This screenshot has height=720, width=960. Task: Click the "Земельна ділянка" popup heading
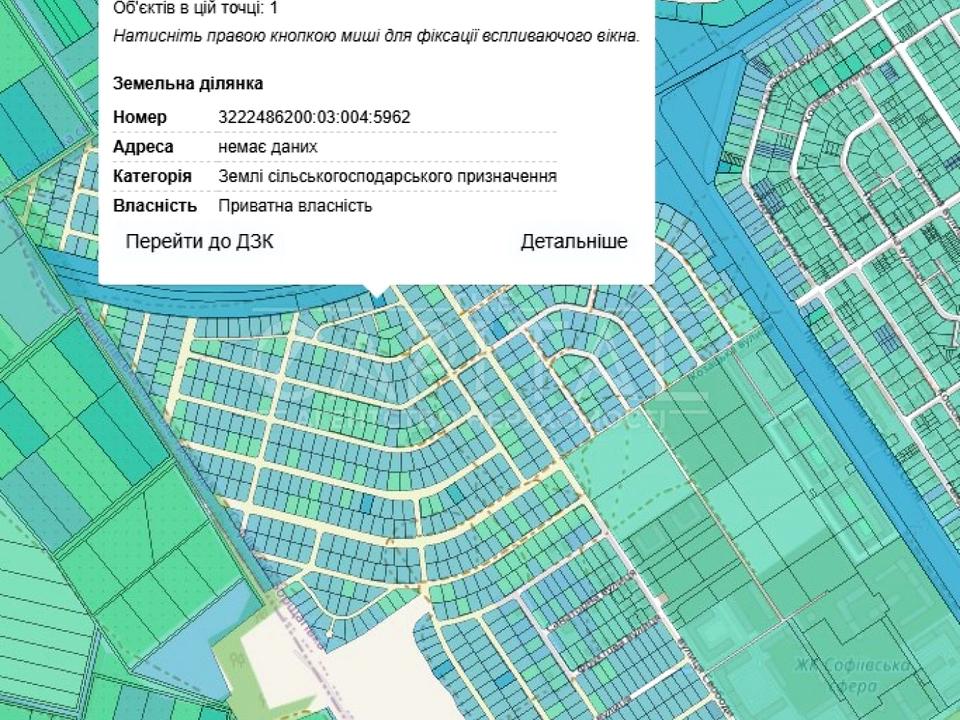click(x=188, y=84)
